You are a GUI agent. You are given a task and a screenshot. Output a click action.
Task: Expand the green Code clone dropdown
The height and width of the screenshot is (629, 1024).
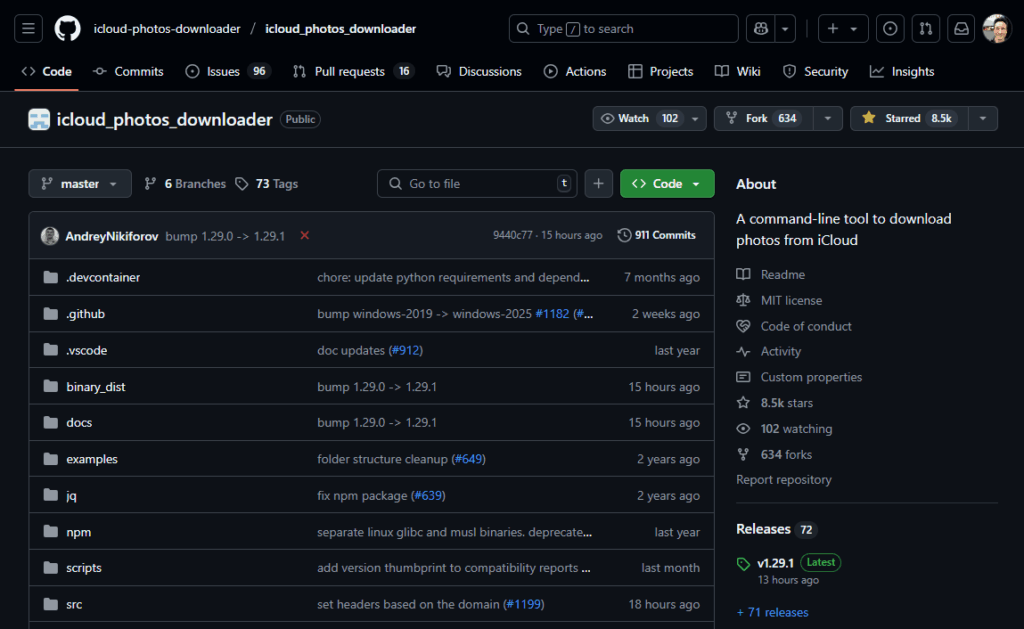pyautogui.click(x=667, y=184)
